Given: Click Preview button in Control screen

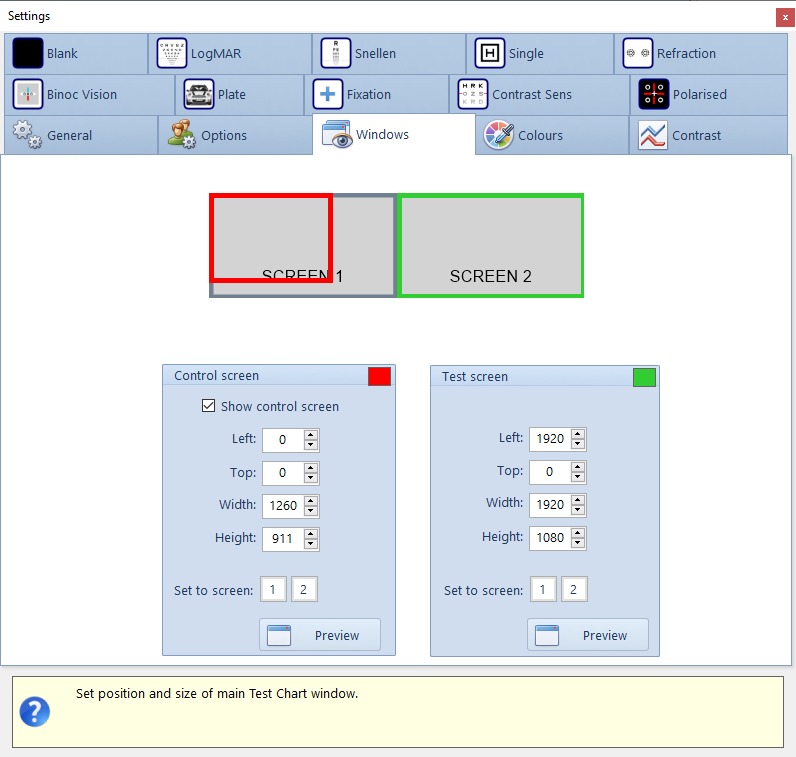Looking at the screenshot, I should pyautogui.click(x=320, y=635).
